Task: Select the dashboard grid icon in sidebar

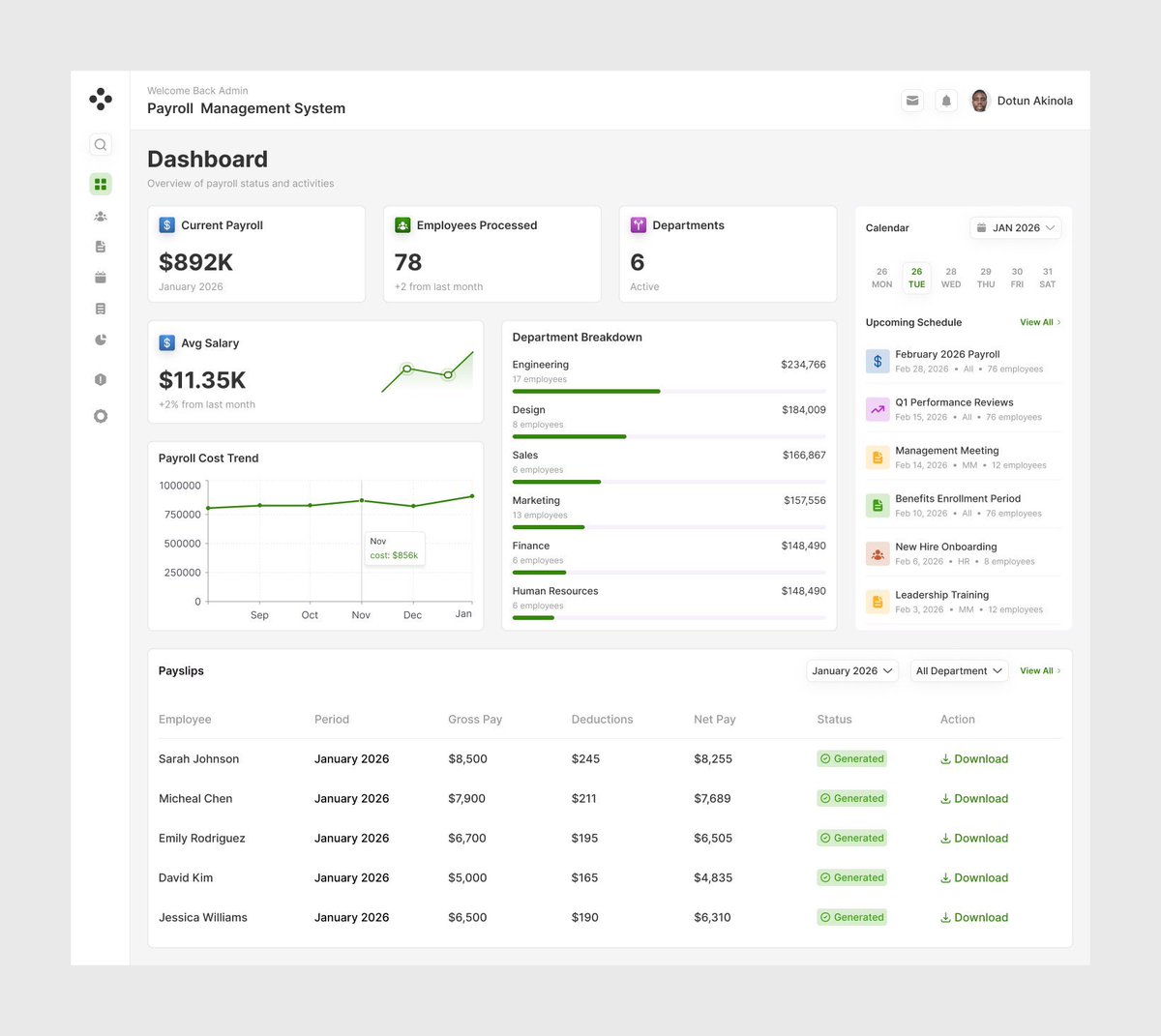Action: 101,184
